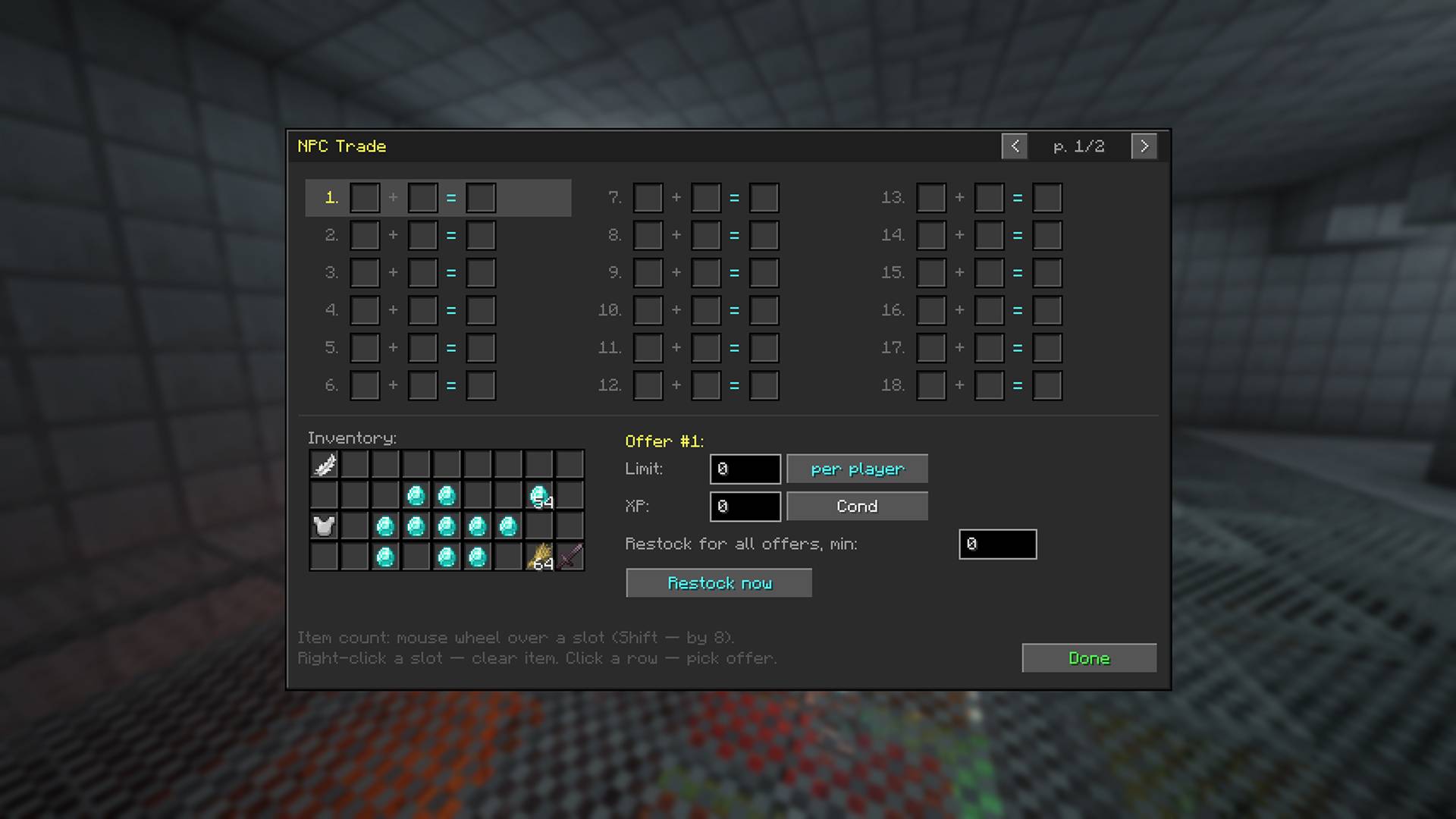Click the 'Restock for all offers, min:' label
Viewport: 1456px width, 819px height.
[741, 544]
